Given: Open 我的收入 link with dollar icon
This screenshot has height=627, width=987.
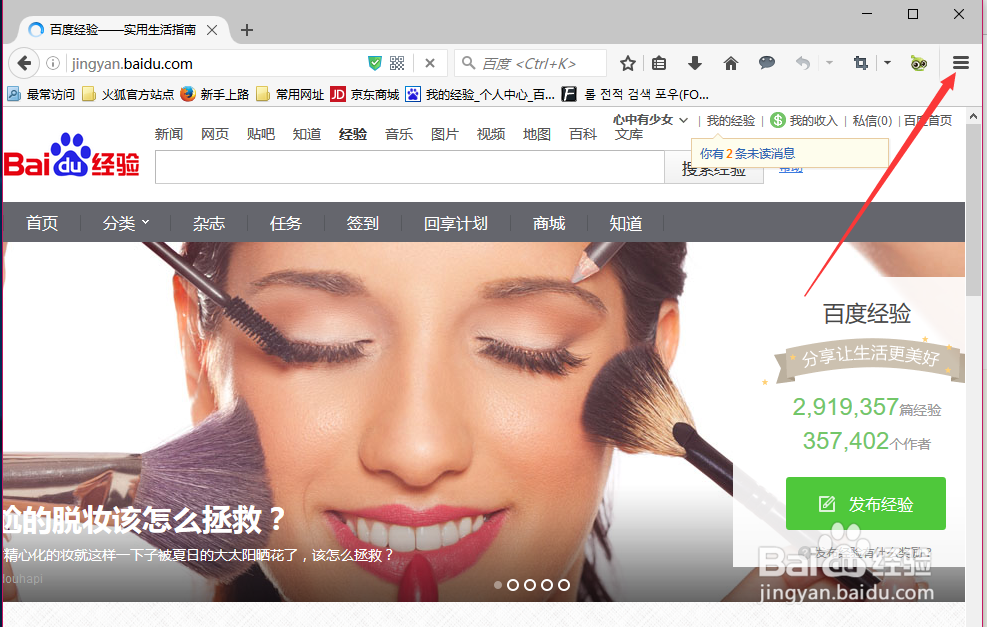Looking at the screenshot, I should point(804,120).
